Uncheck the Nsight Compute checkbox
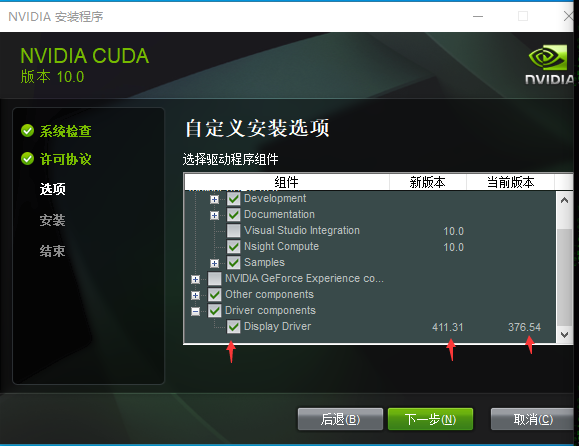 pos(233,246)
